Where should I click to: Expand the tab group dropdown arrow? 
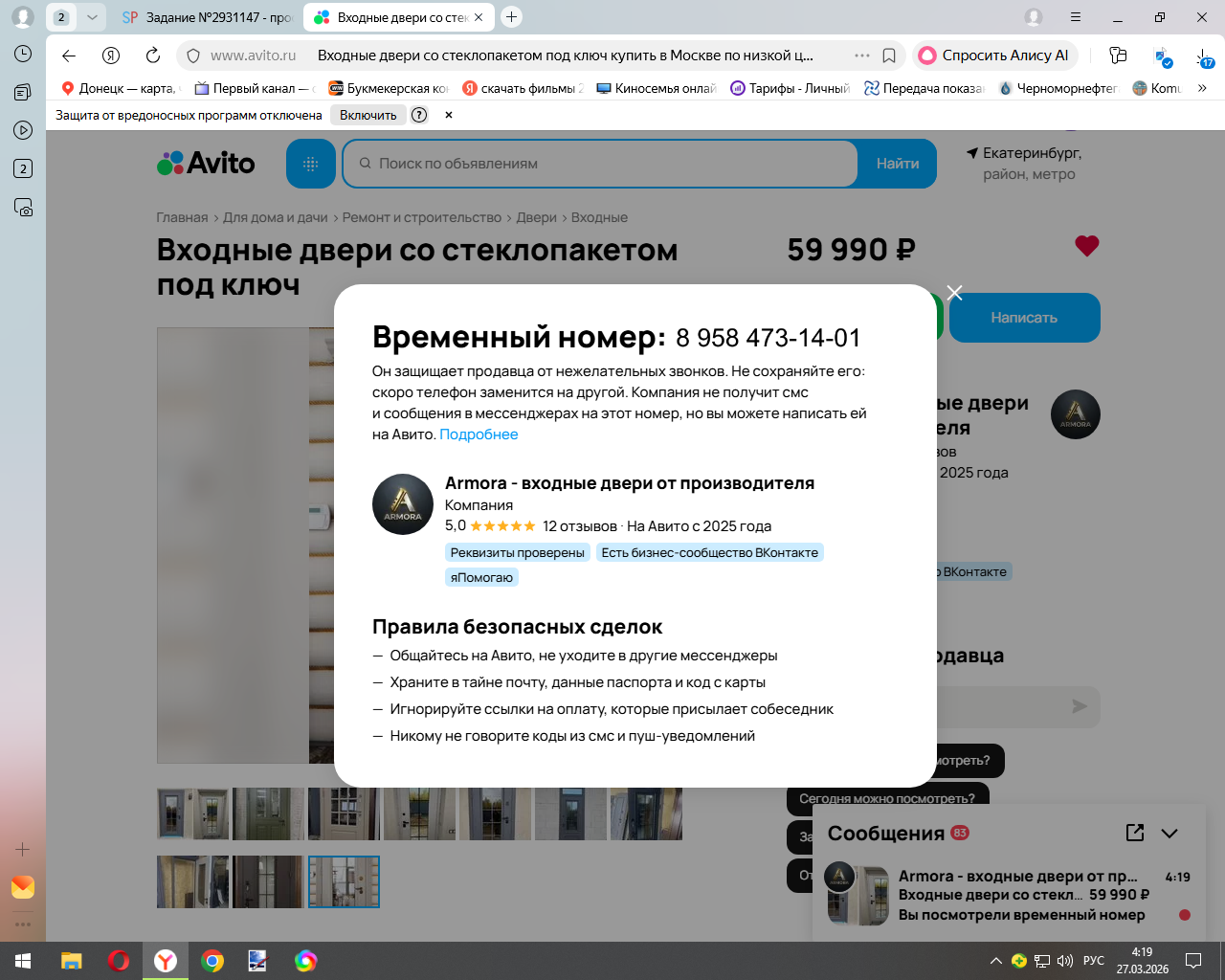click(x=92, y=17)
